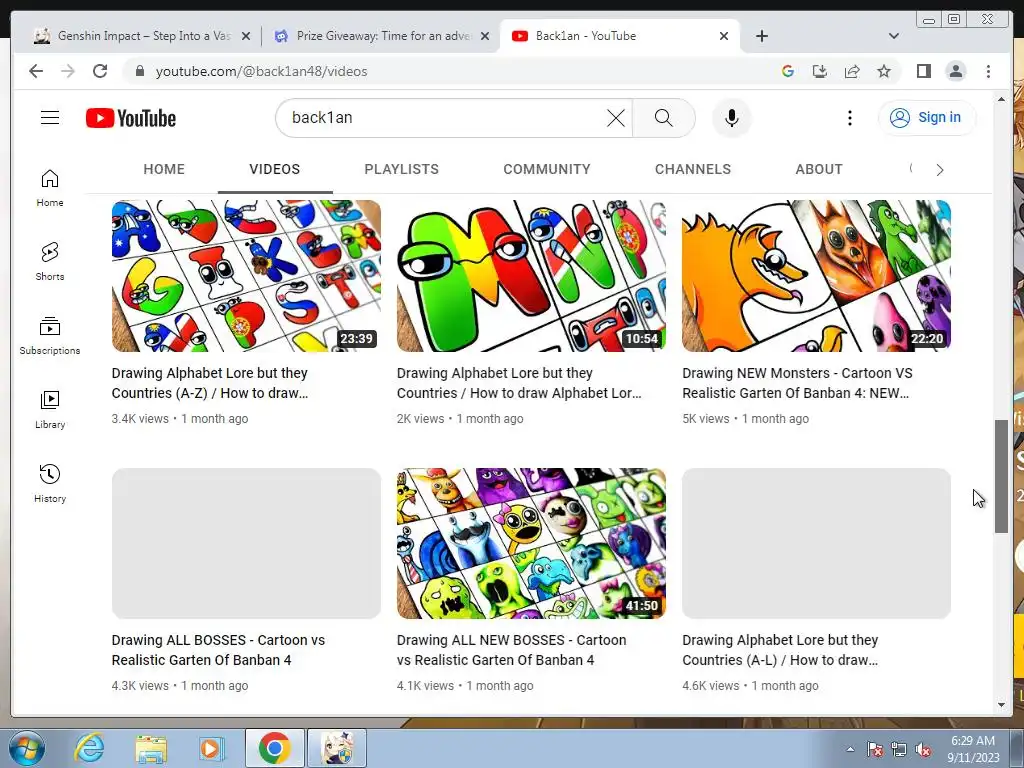
Task: Go back with the browser back arrow
Action: (36, 71)
